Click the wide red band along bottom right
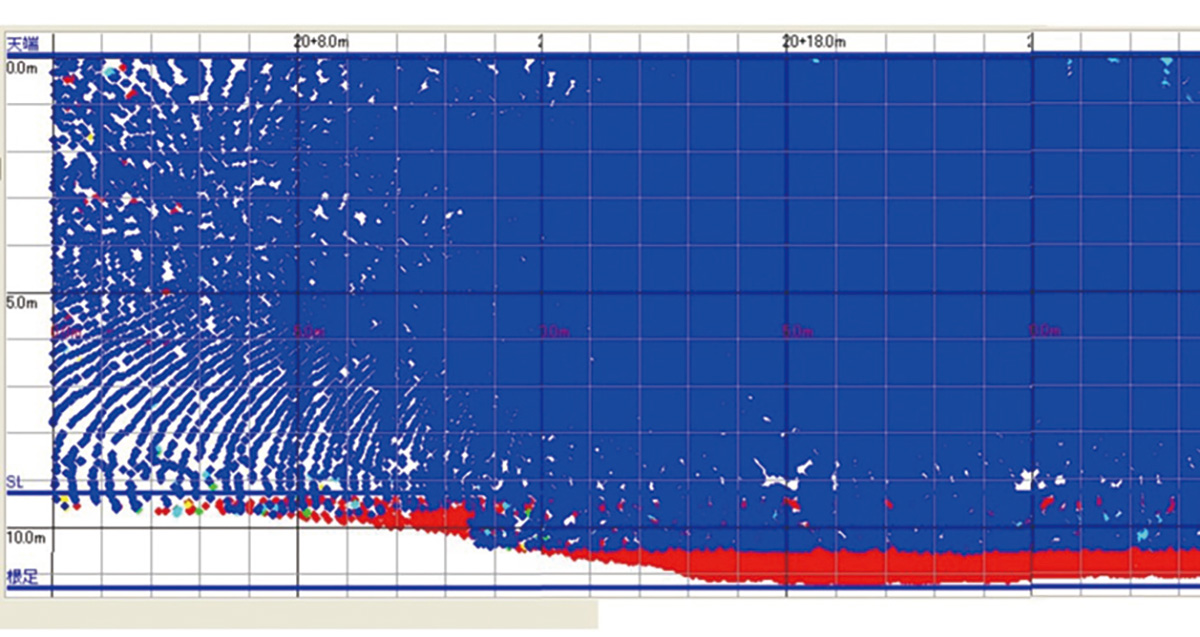The image size is (1200, 637). [x=900, y=566]
